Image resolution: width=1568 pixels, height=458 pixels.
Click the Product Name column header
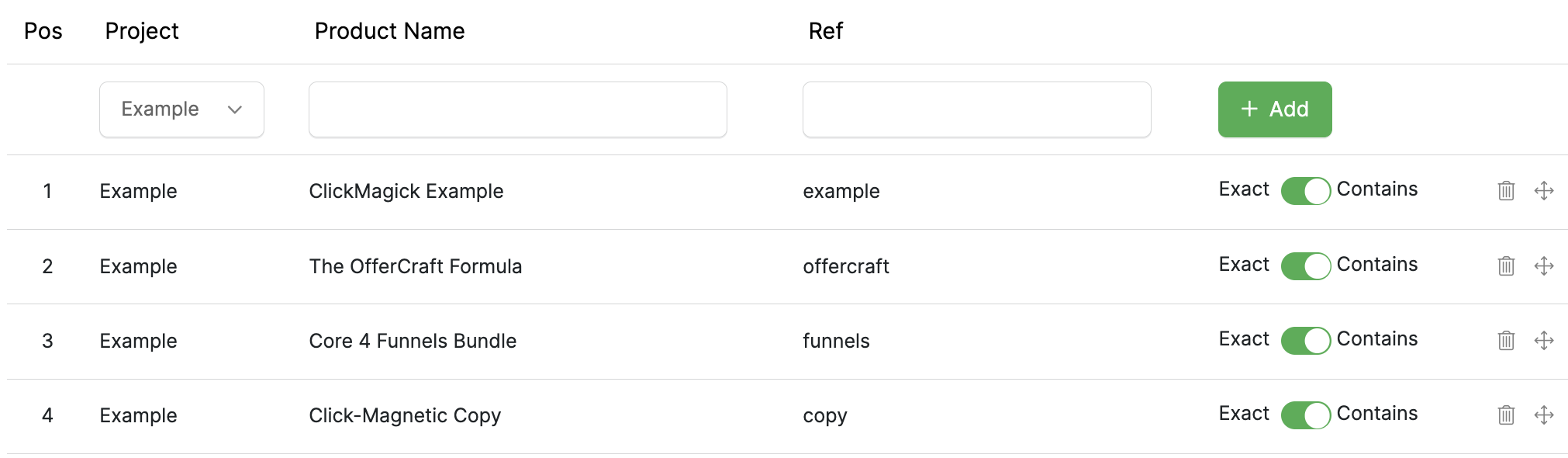point(389,31)
